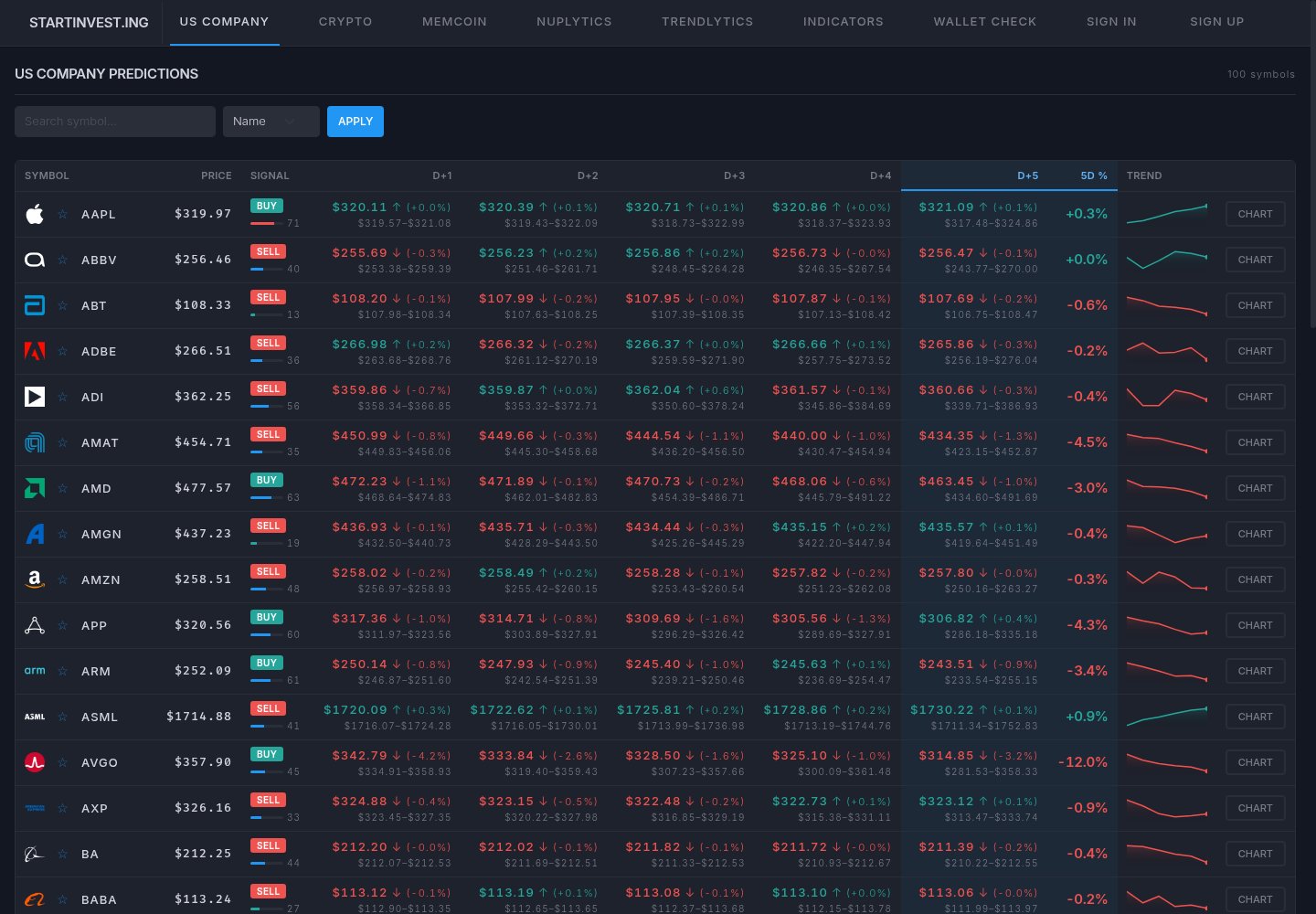1316x914 pixels.
Task: Click the AbbVie logo icon in ABBV row
Action: [35, 260]
